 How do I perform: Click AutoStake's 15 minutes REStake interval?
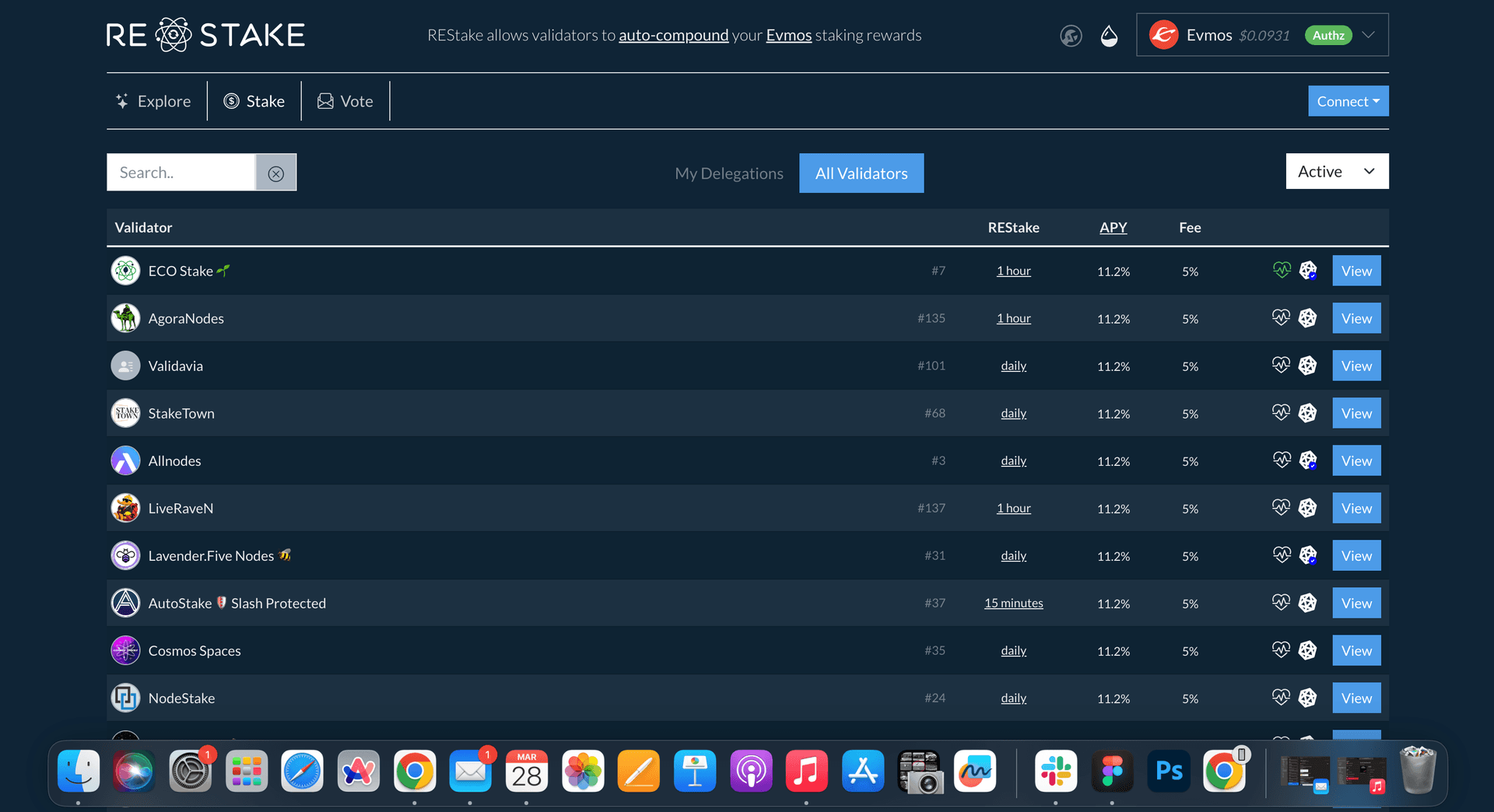tap(1013, 603)
